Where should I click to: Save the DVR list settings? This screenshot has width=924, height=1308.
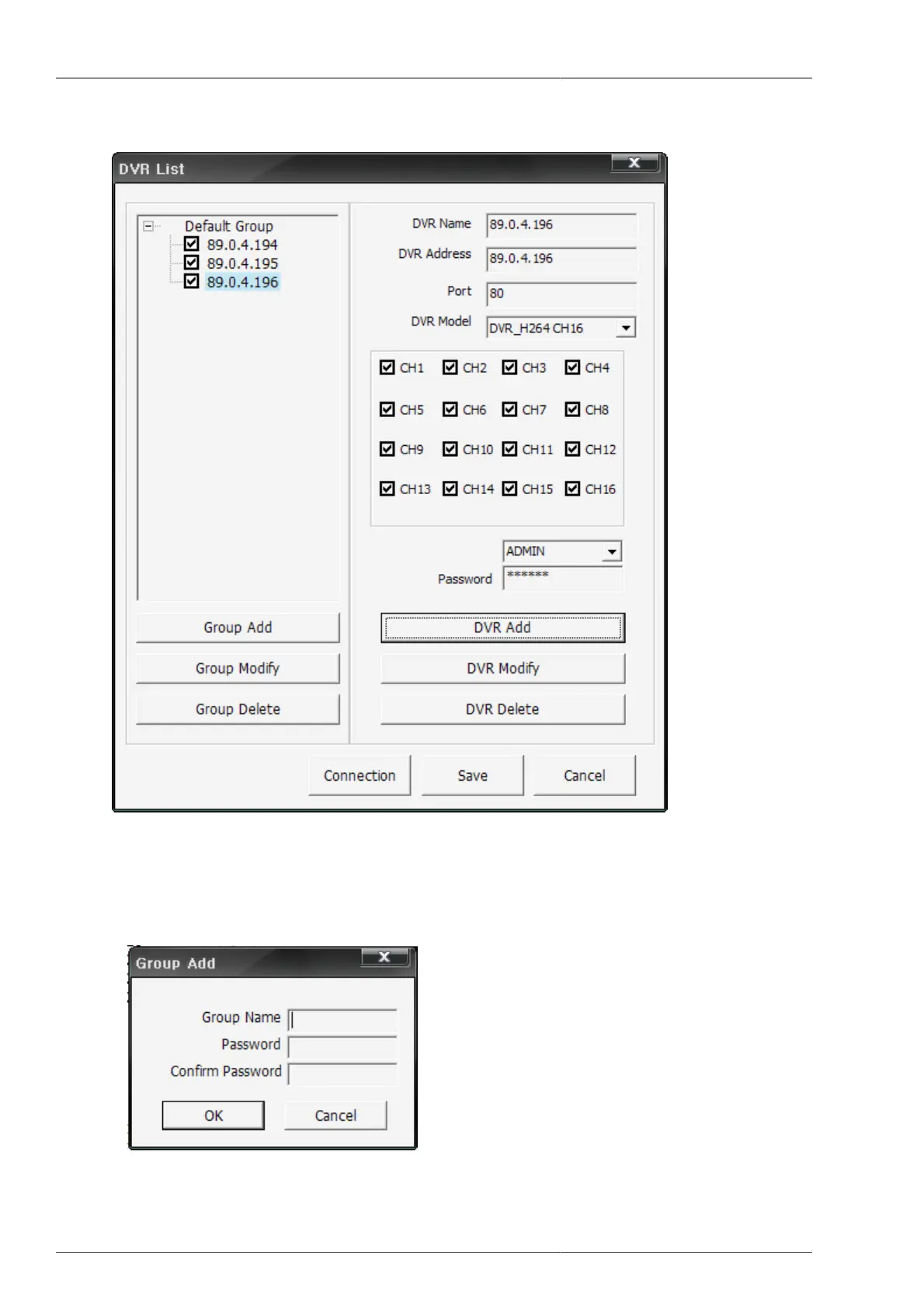472,775
